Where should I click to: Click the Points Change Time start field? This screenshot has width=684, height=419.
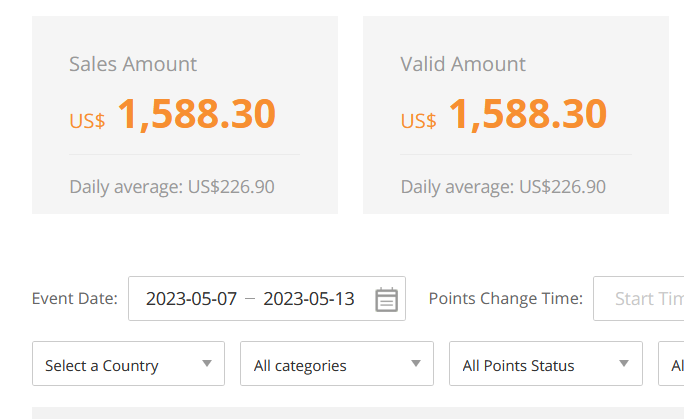coord(639,299)
